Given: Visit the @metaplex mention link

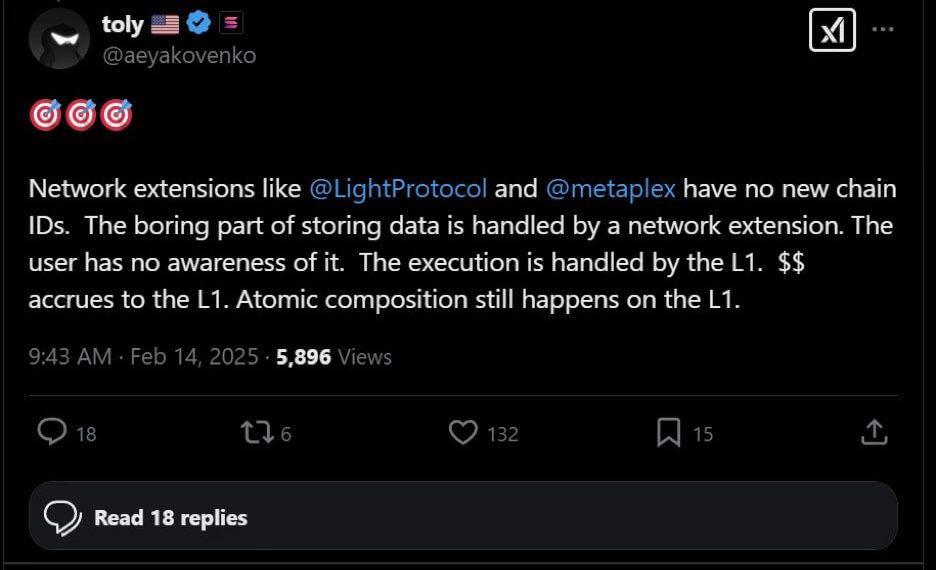Looking at the screenshot, I should click(x=611, y=188).
